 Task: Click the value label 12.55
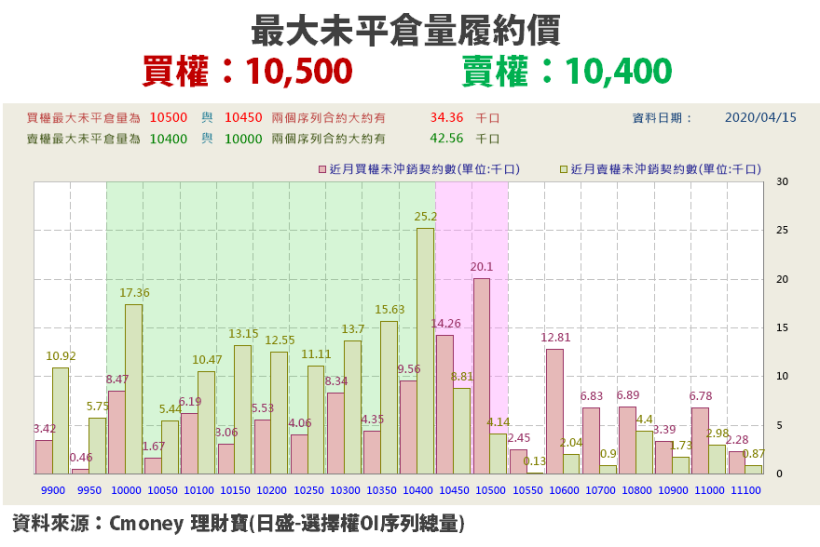(280, 340)
